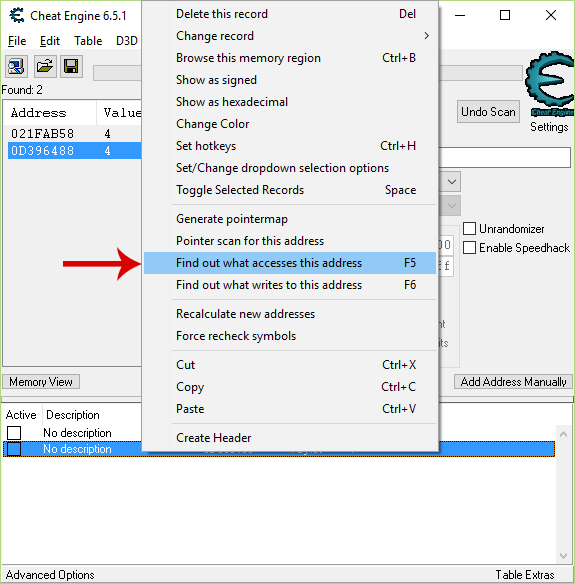The height and width of the screenshot is (584, 575).
Task: Click the Undo Scan button
Action: coord(488,111)
